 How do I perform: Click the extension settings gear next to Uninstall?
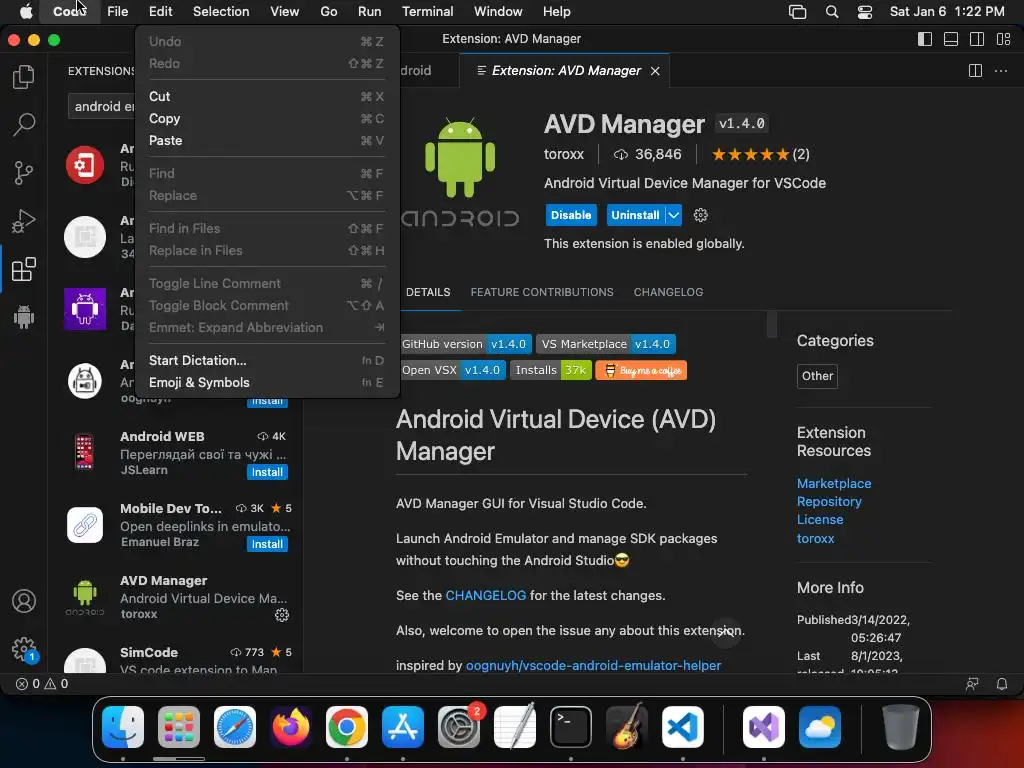pyautogui.click(x=701, y=215)
